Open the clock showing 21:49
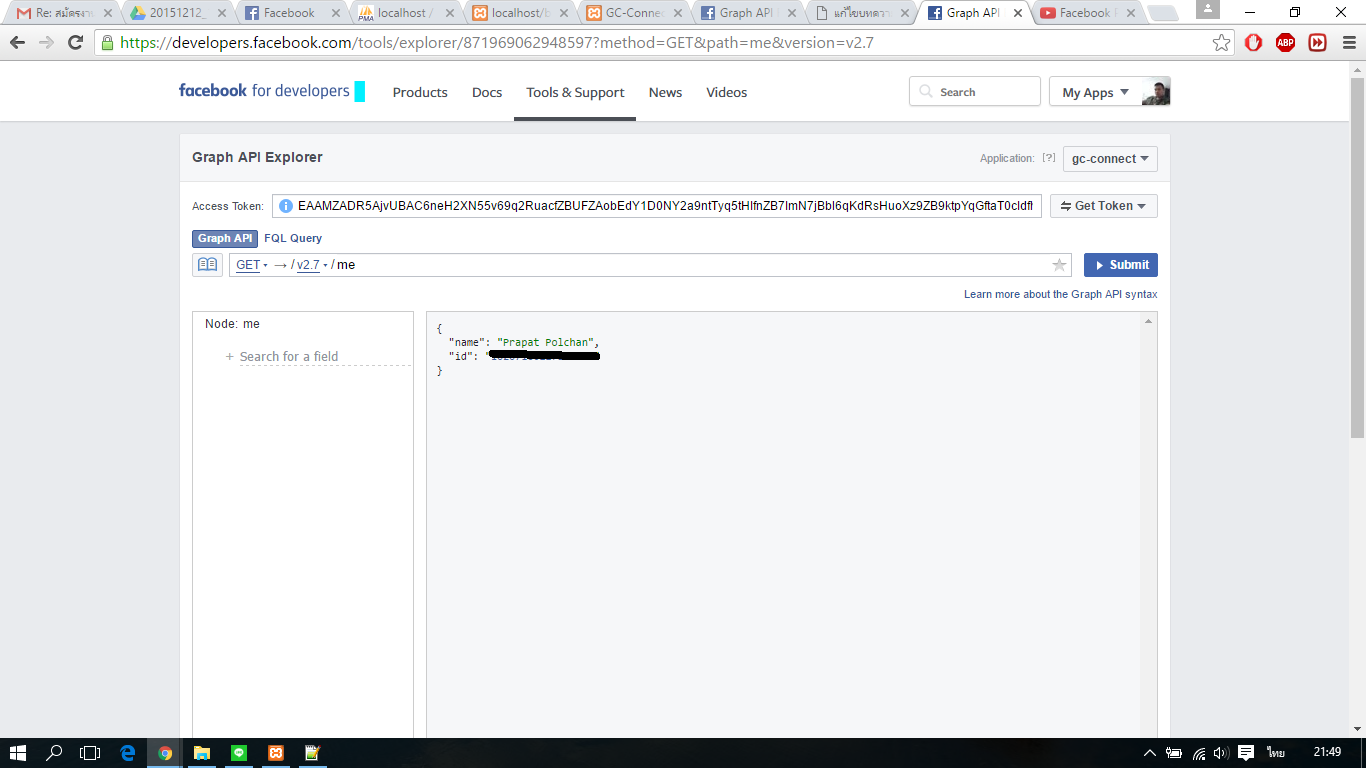Image resolution: width=1366 pixels, height=768 pixels. click(x=1327, y=753)
